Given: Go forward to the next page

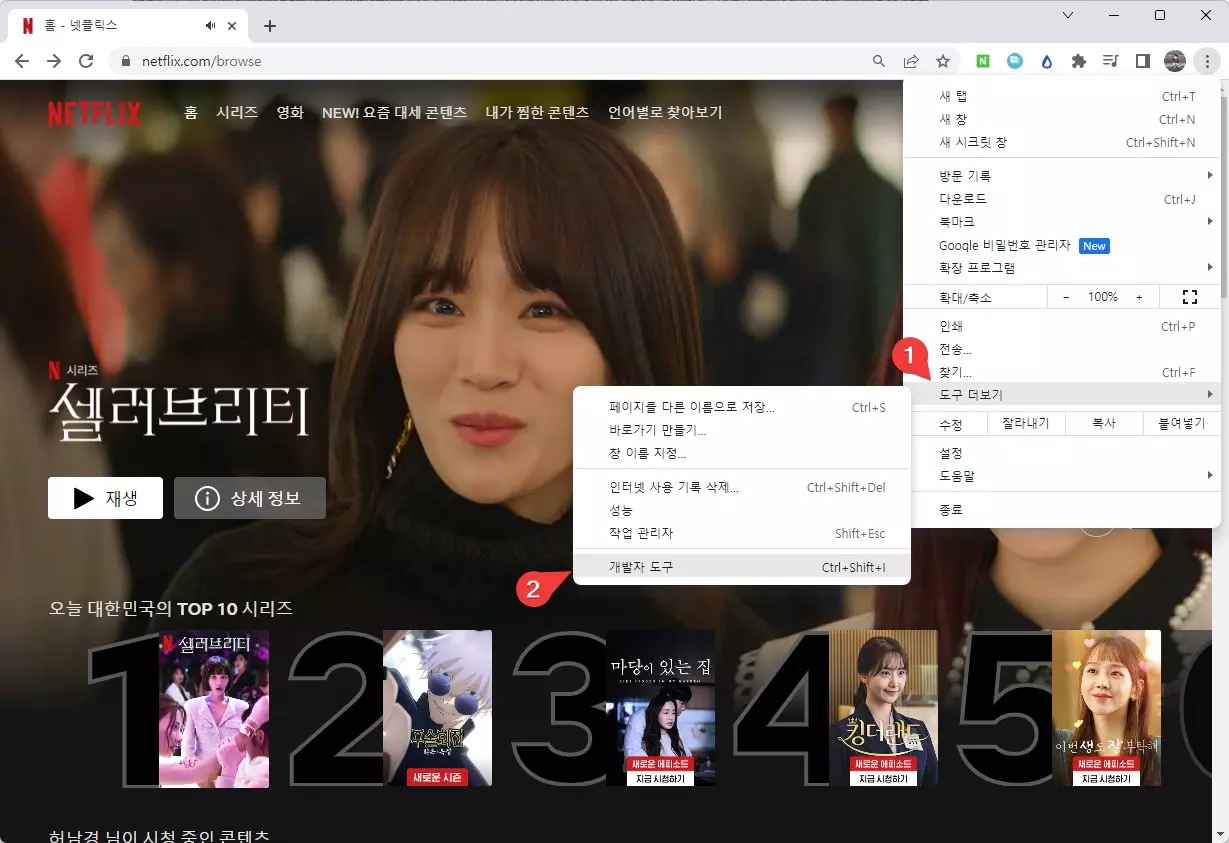Looking at the screenshot, I should [x=54, y=61].
